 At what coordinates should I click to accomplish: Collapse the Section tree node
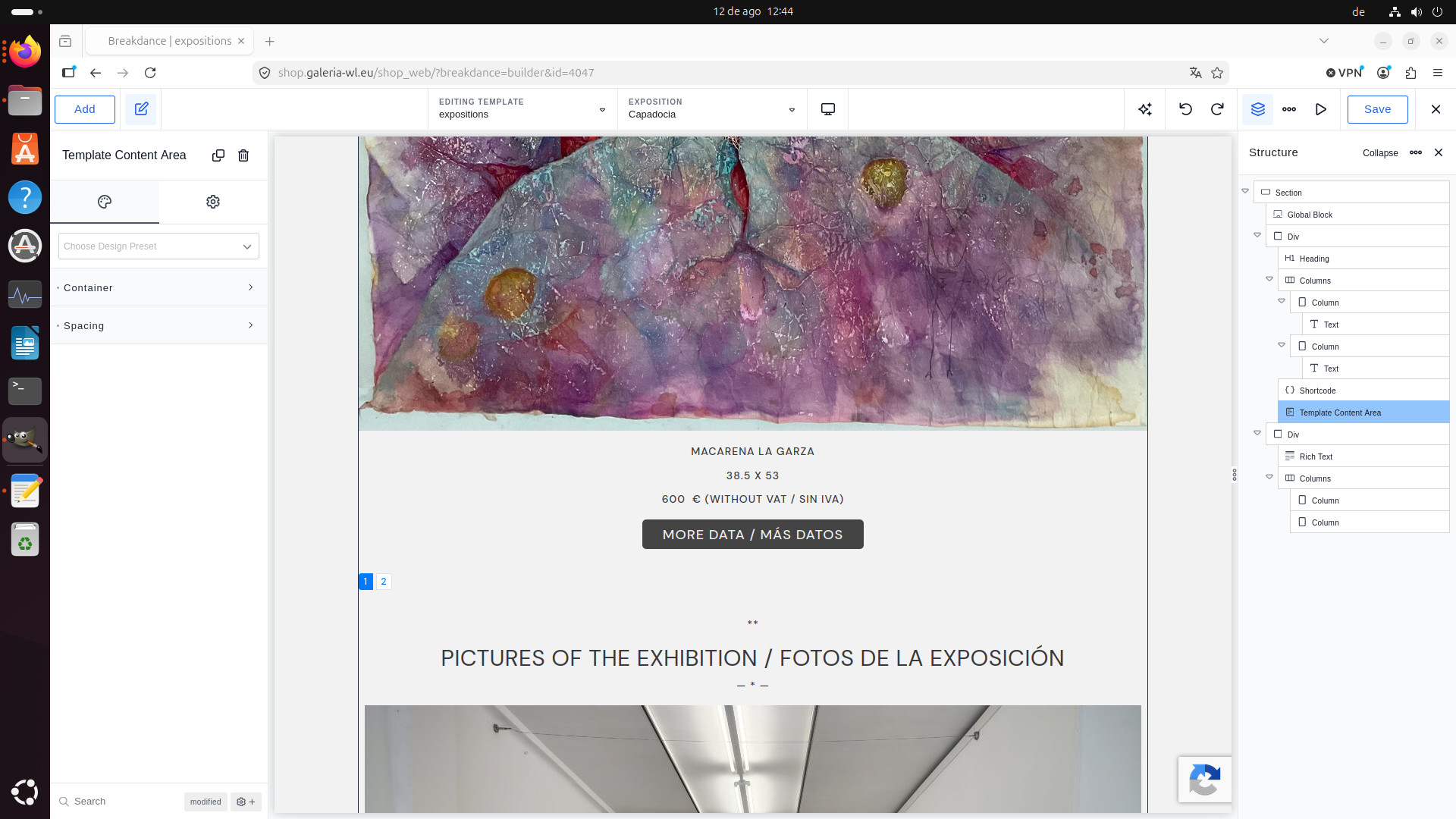[x=1245, y=191]
